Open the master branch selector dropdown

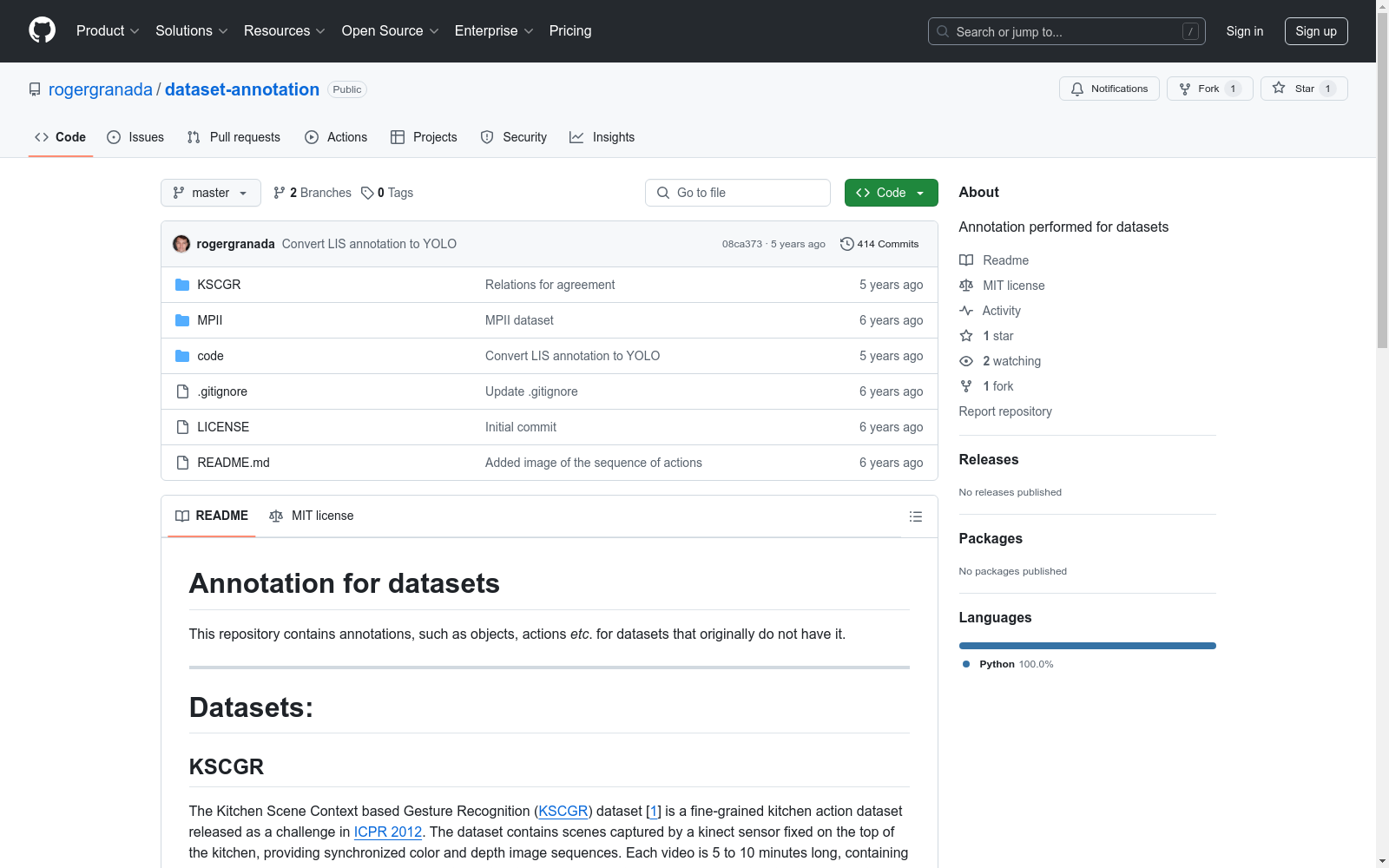tap(211, 193)
